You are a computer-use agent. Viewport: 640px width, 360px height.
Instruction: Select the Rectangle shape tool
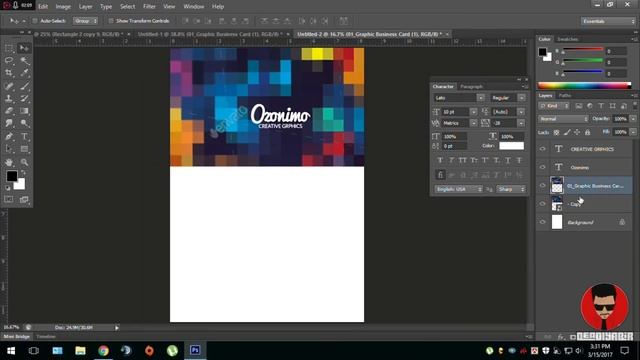click(24, 149)
